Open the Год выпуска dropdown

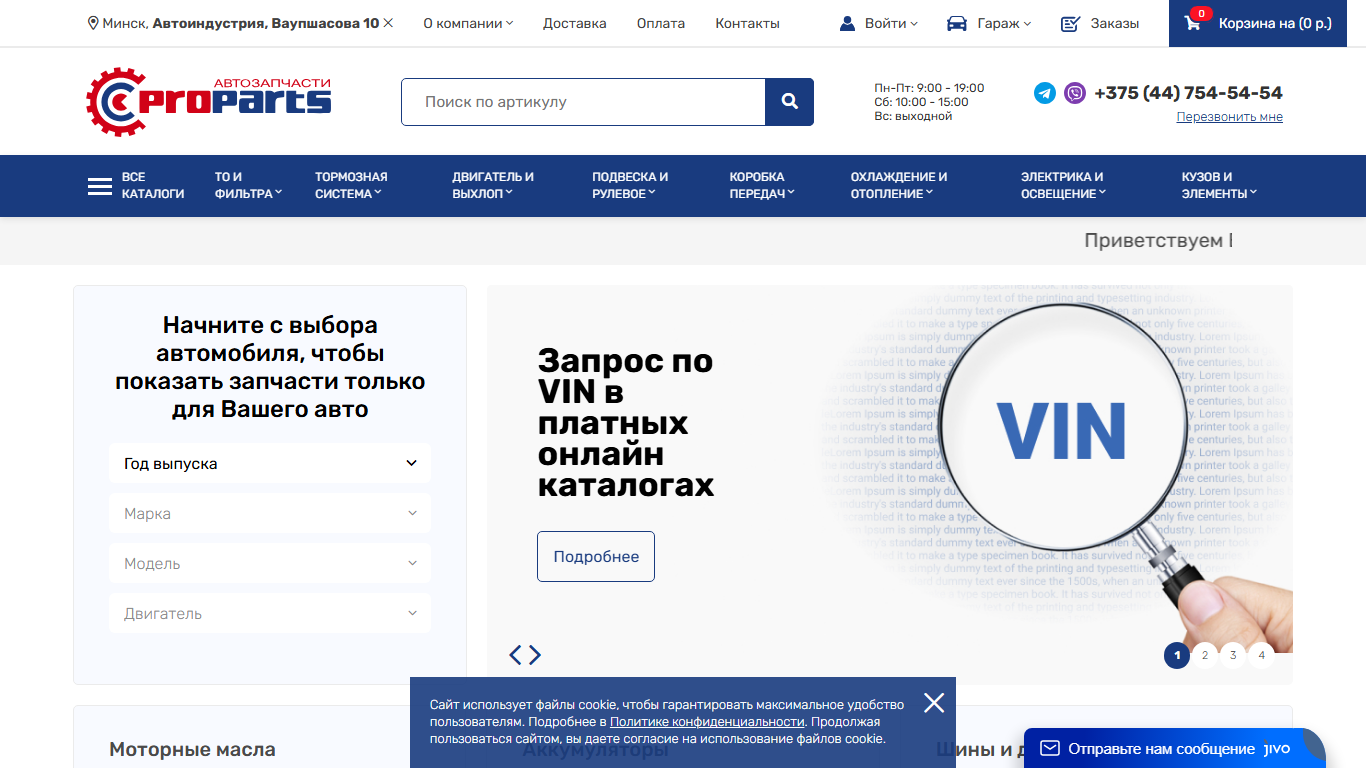[x=270, y=463]
